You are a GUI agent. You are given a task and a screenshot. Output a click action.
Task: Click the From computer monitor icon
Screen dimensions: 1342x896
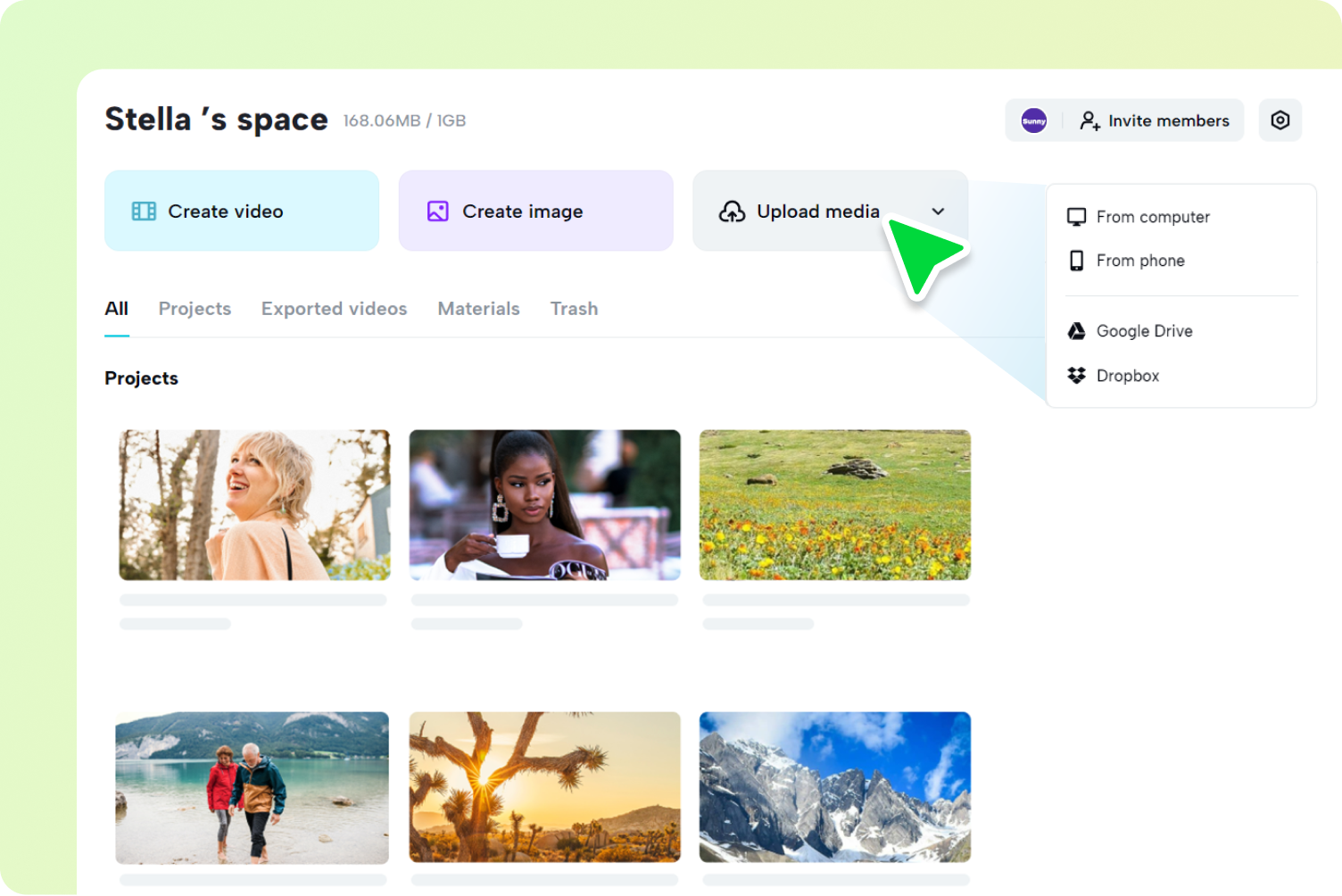pos(1077,217)
